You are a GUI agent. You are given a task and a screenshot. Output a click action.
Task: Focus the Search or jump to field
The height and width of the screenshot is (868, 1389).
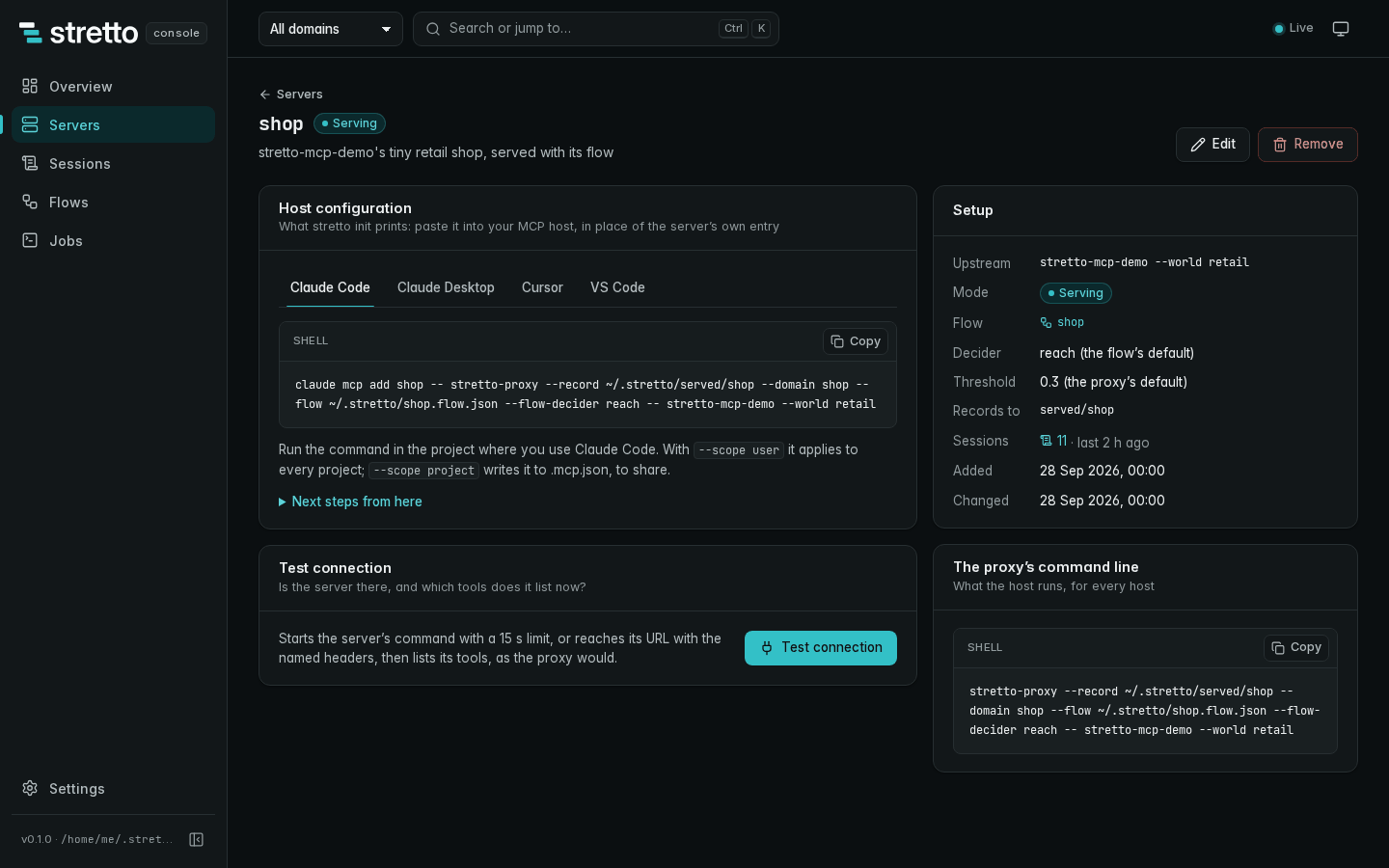(x=595, y=29)
